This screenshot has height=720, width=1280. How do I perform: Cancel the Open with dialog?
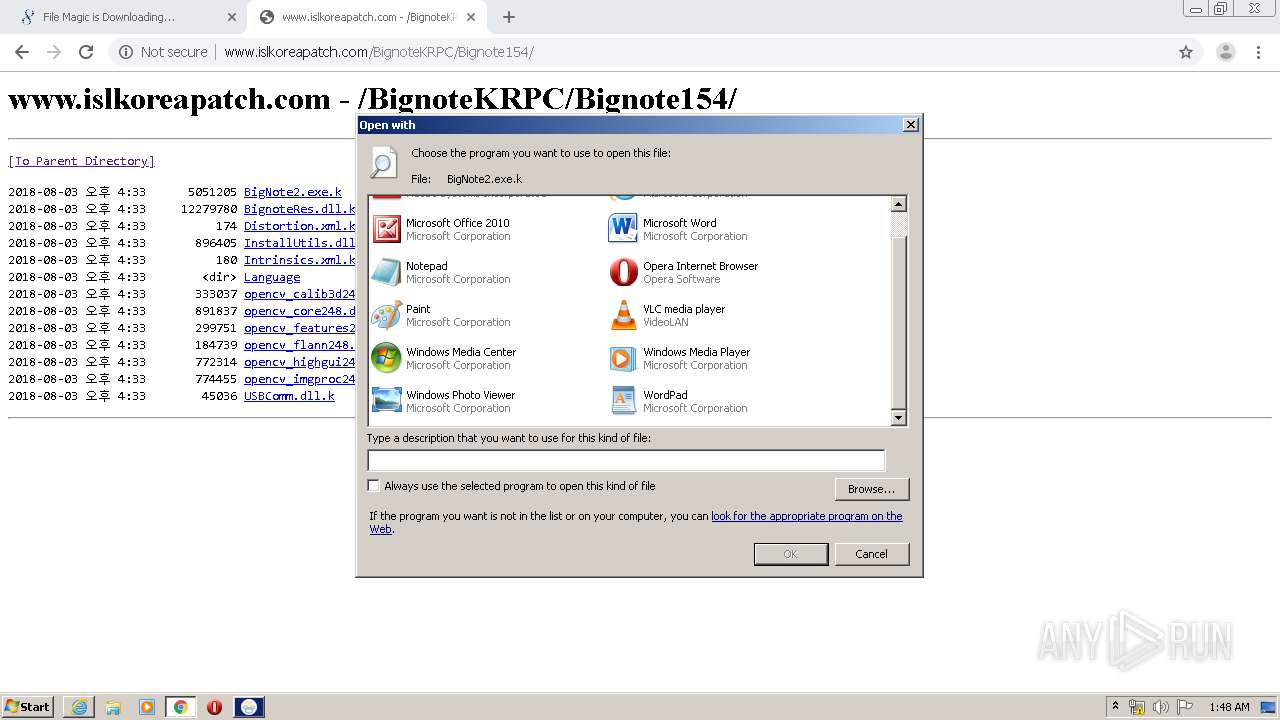click(871, 554)
